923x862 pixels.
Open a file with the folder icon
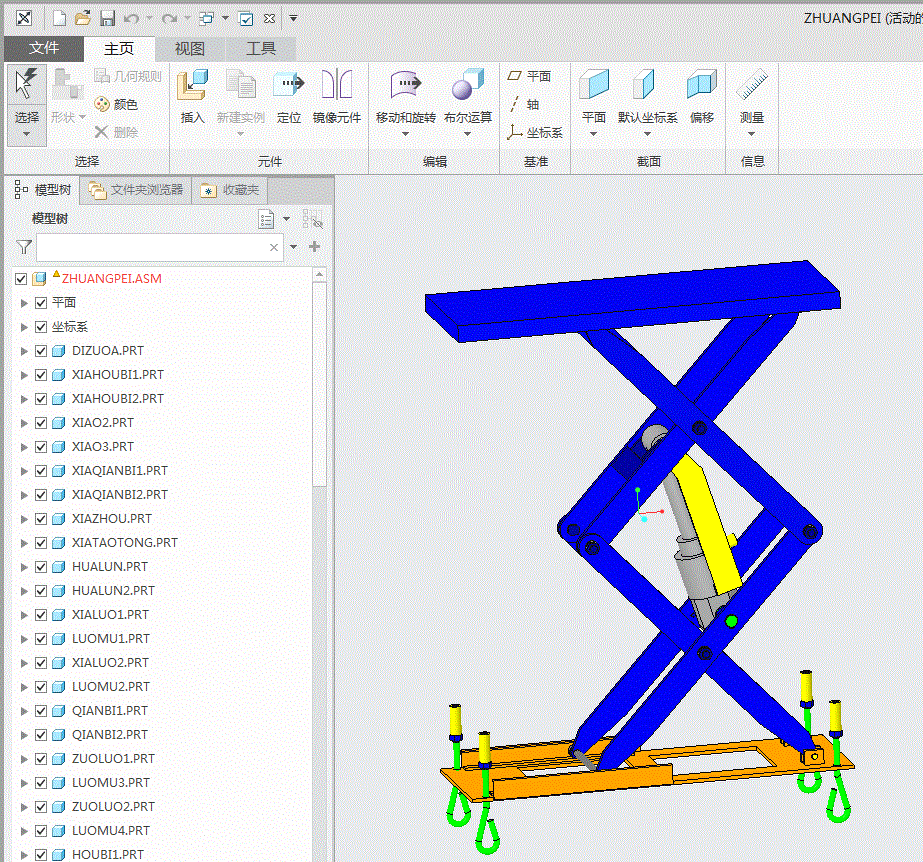coord(83,18)
